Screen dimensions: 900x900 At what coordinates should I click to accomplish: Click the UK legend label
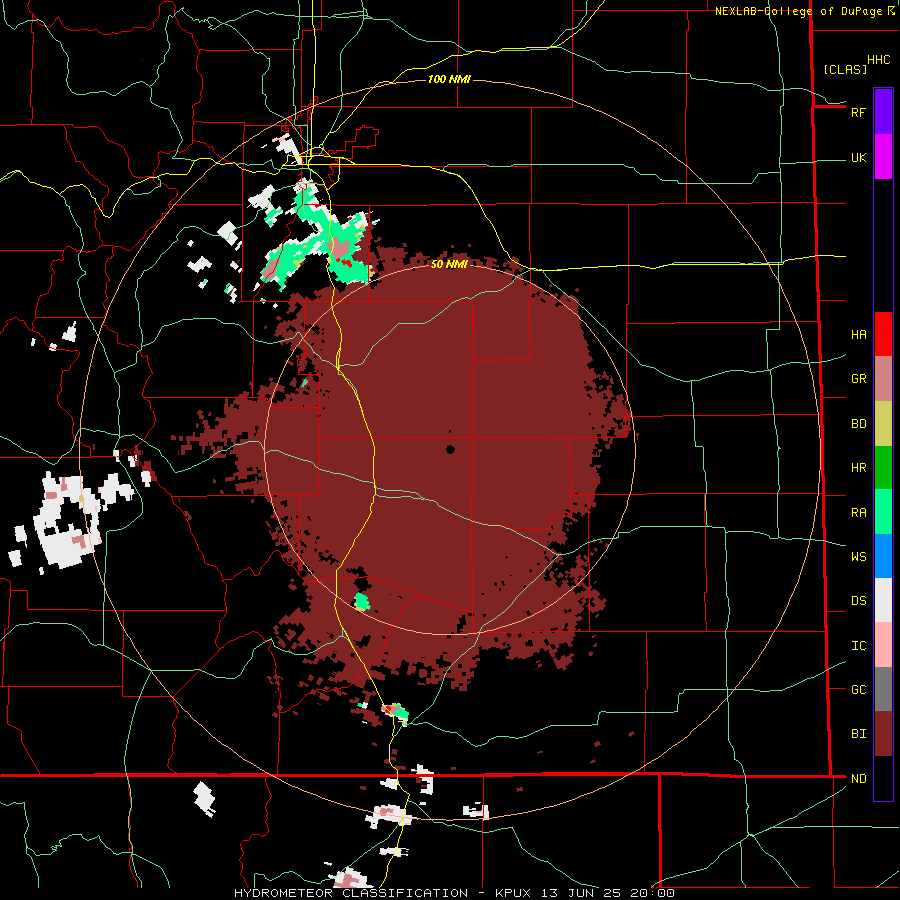tap(858, 158)
